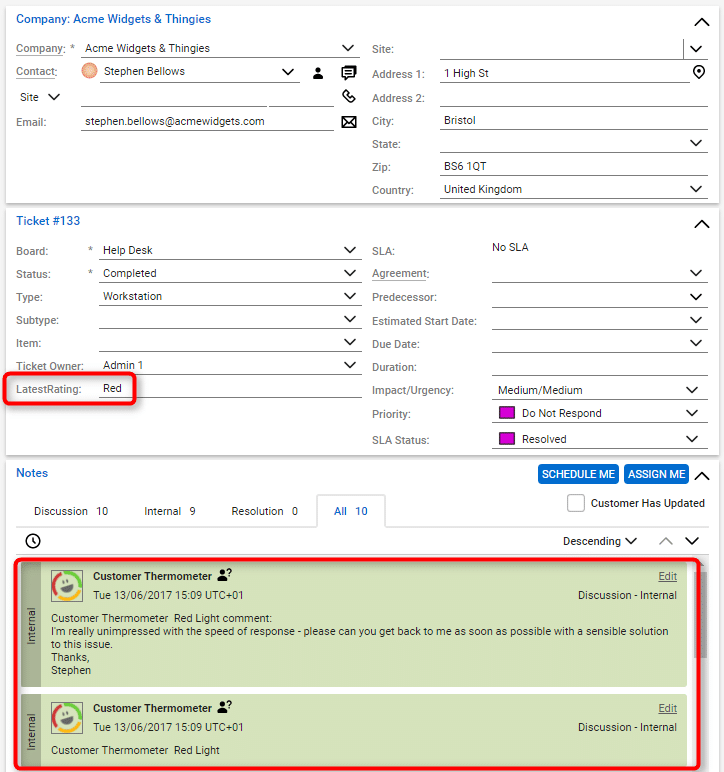Open the Company dropdown
This screenshot has height=772, width=724.
pyautogui.click(x=348, y=48)
